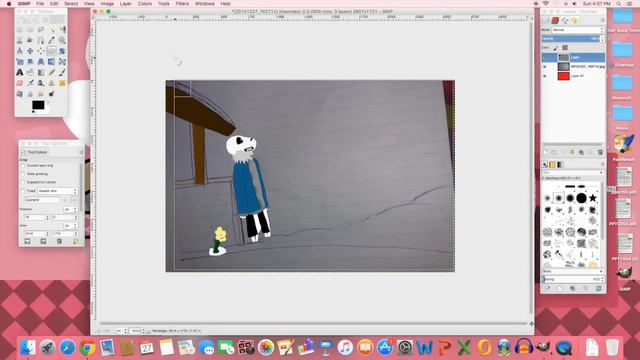The image size is (640, 360).
Task: Open the Colors menu
Action: click(144, 4)
